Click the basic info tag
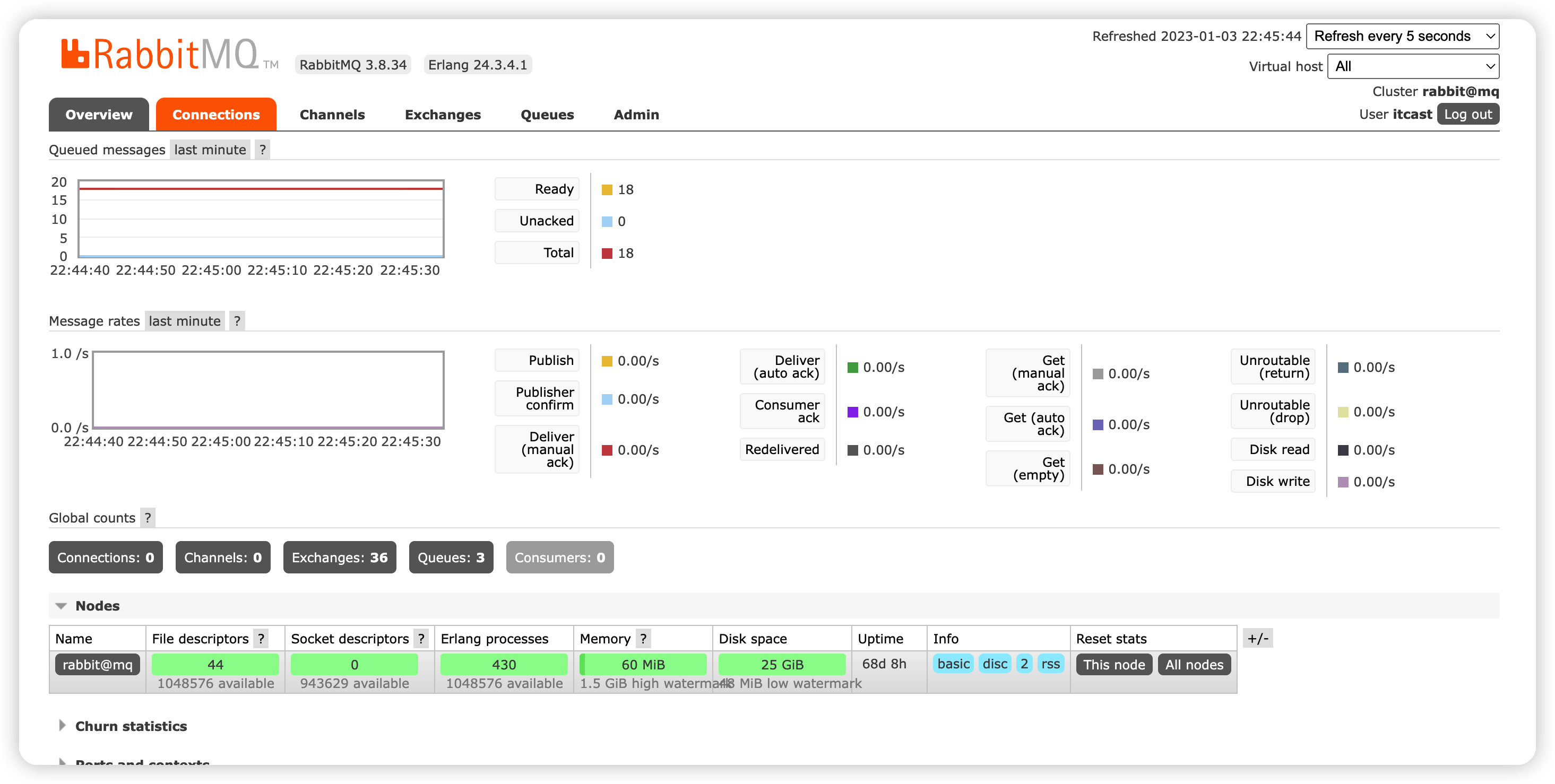The width and height of the screenshot is (1555, 784). [953, 664]
